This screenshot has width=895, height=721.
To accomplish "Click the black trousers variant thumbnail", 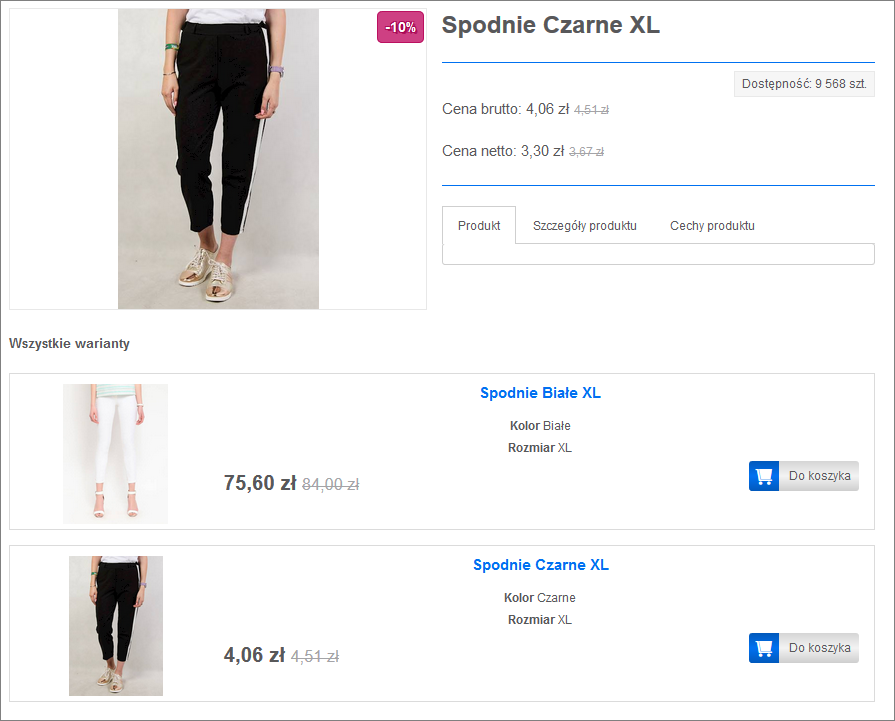I will click(x=115, y=626).
